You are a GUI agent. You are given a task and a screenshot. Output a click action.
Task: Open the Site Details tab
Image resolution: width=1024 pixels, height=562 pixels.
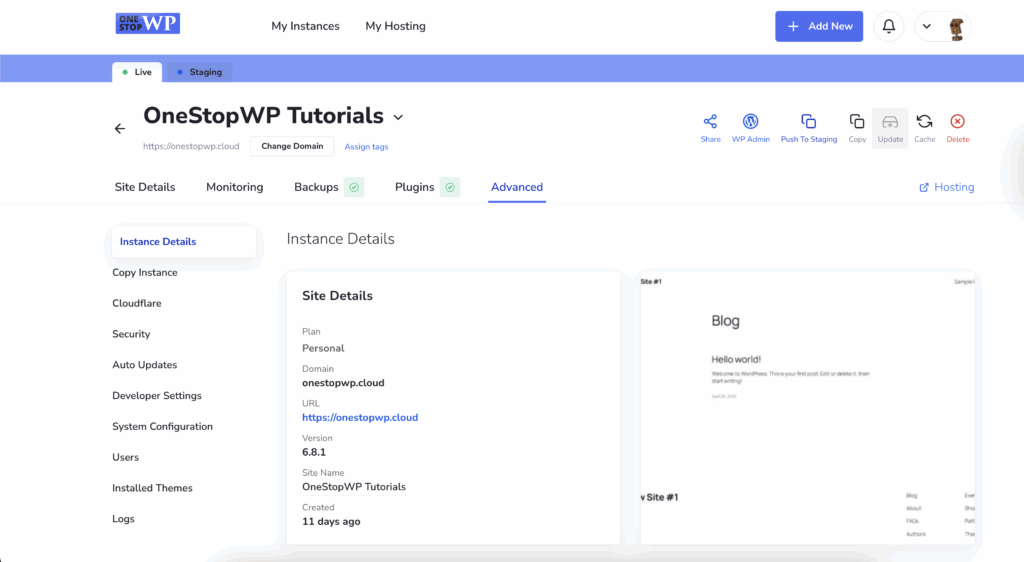(145, 187)
